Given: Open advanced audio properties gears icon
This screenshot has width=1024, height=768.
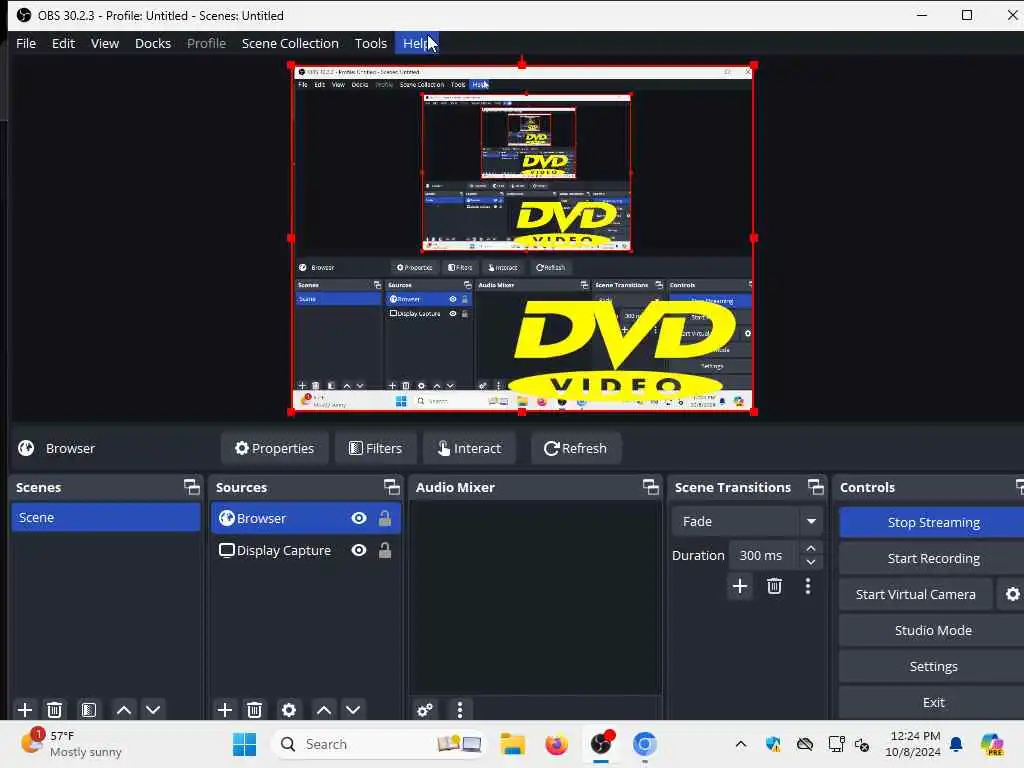Looking at the screenshot, I should click(424, 709).
